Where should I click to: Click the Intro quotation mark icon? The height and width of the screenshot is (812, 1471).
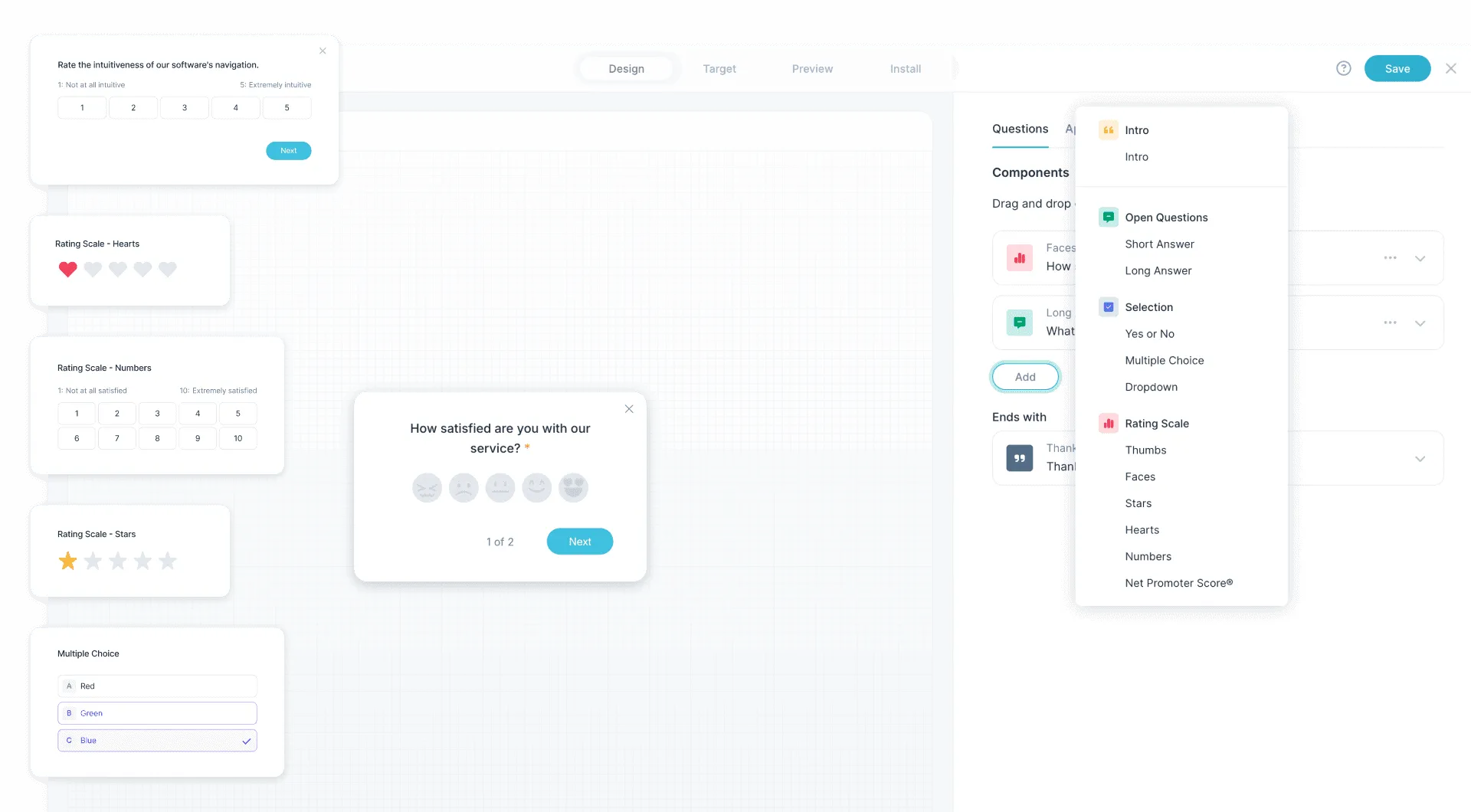(x=1108, y=129)
